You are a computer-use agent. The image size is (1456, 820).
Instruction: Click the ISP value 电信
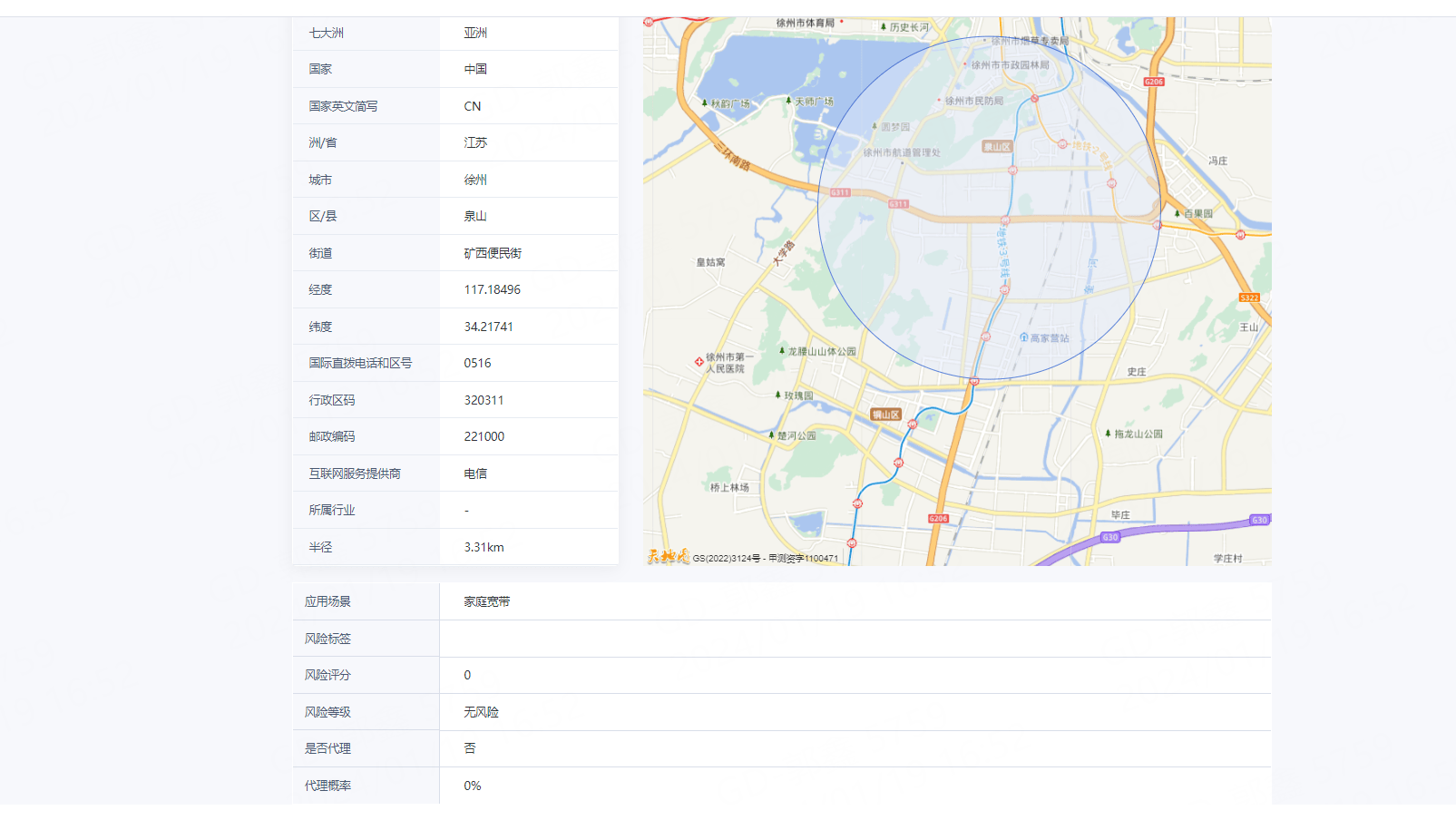pyautogui.click(x=475, y=473)
